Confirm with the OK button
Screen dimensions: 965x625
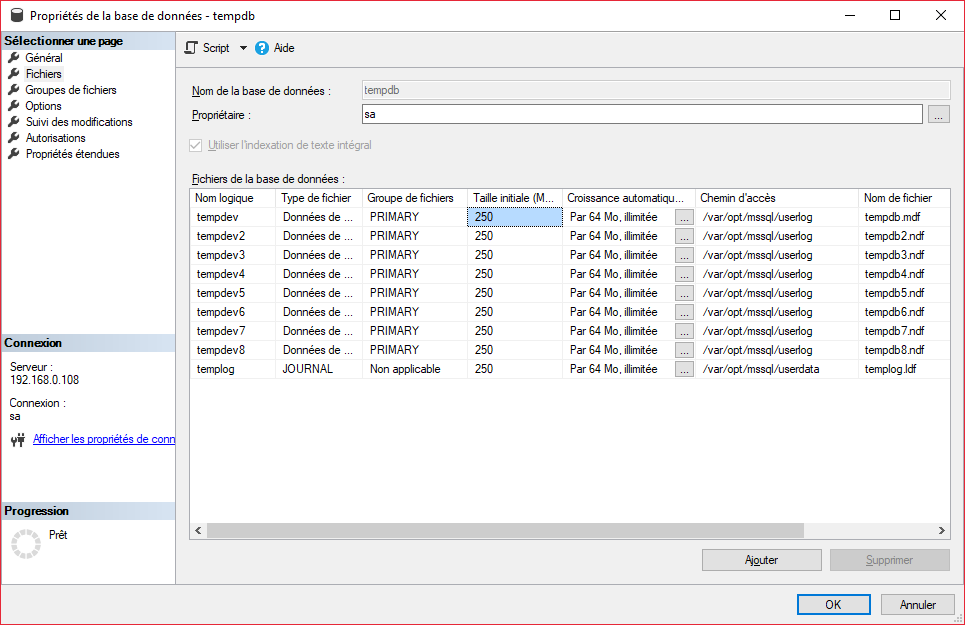(x=833, y=604)
